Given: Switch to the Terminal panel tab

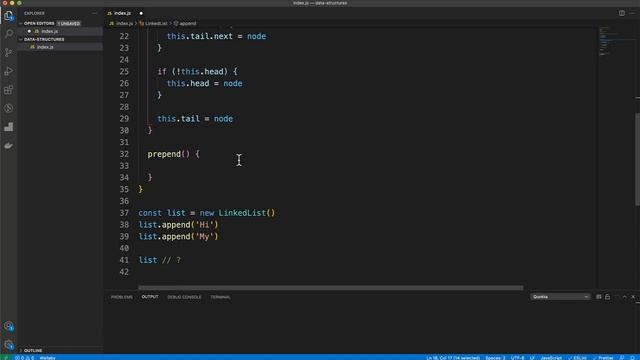Looking at the screenshot, I should coord(220,297).
